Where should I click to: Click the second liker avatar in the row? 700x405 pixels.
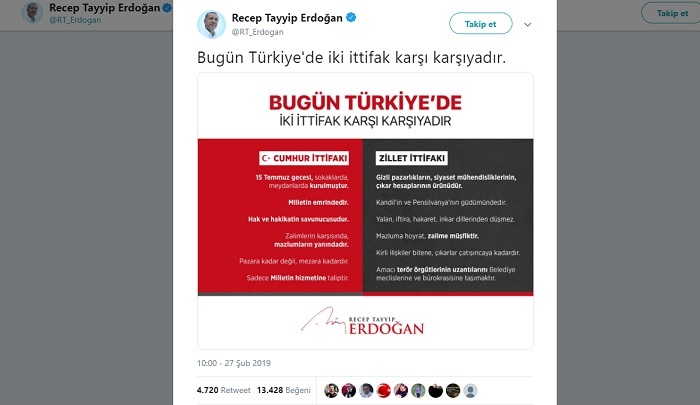349,390
